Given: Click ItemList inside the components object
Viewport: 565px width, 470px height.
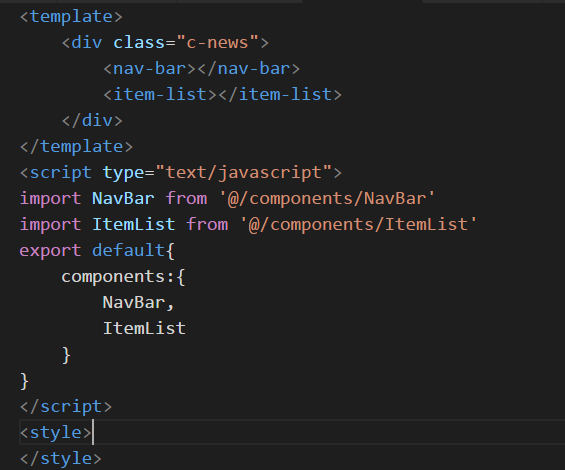Looking at the screenshot, I should pyautogui.click(x=144, y=328).
